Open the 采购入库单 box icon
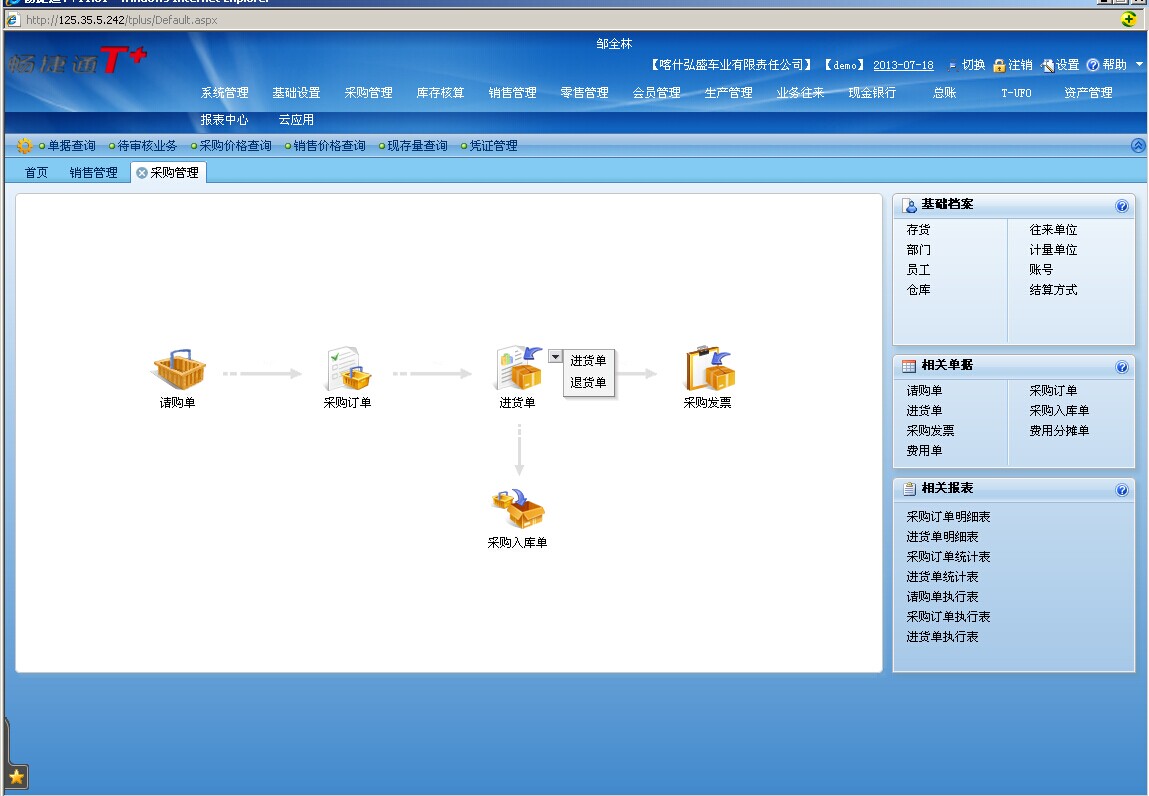1149x796 pixels. point(518,509)
